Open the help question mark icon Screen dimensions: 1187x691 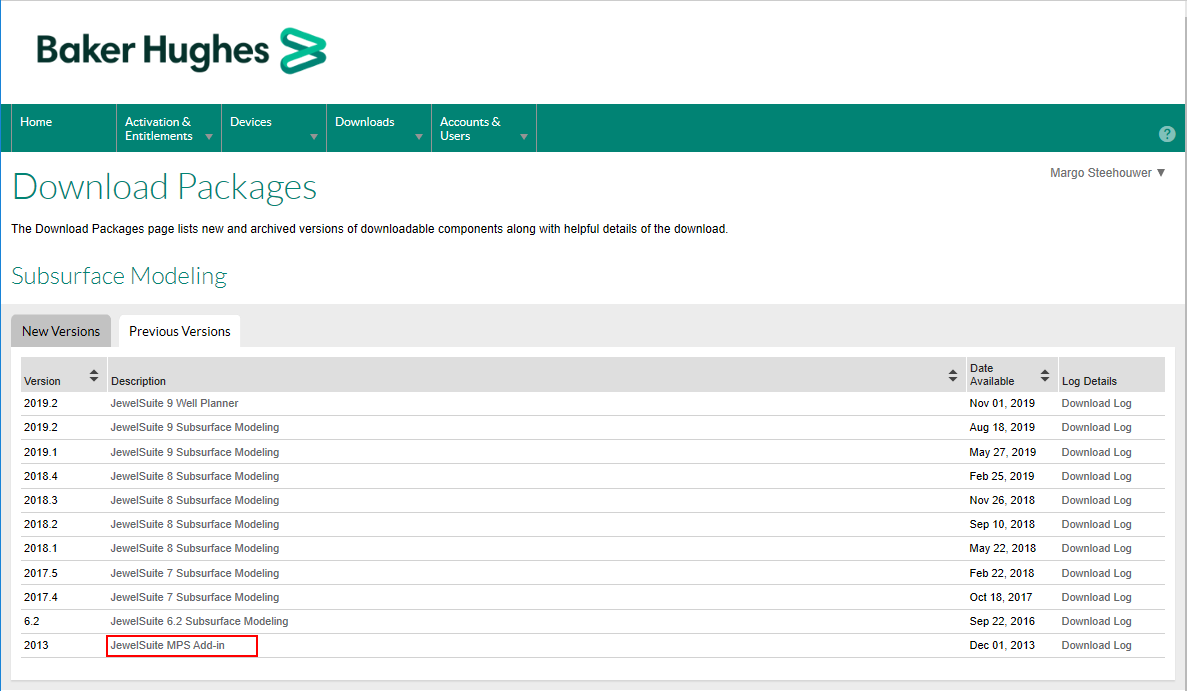click(x=1166, y=134)
